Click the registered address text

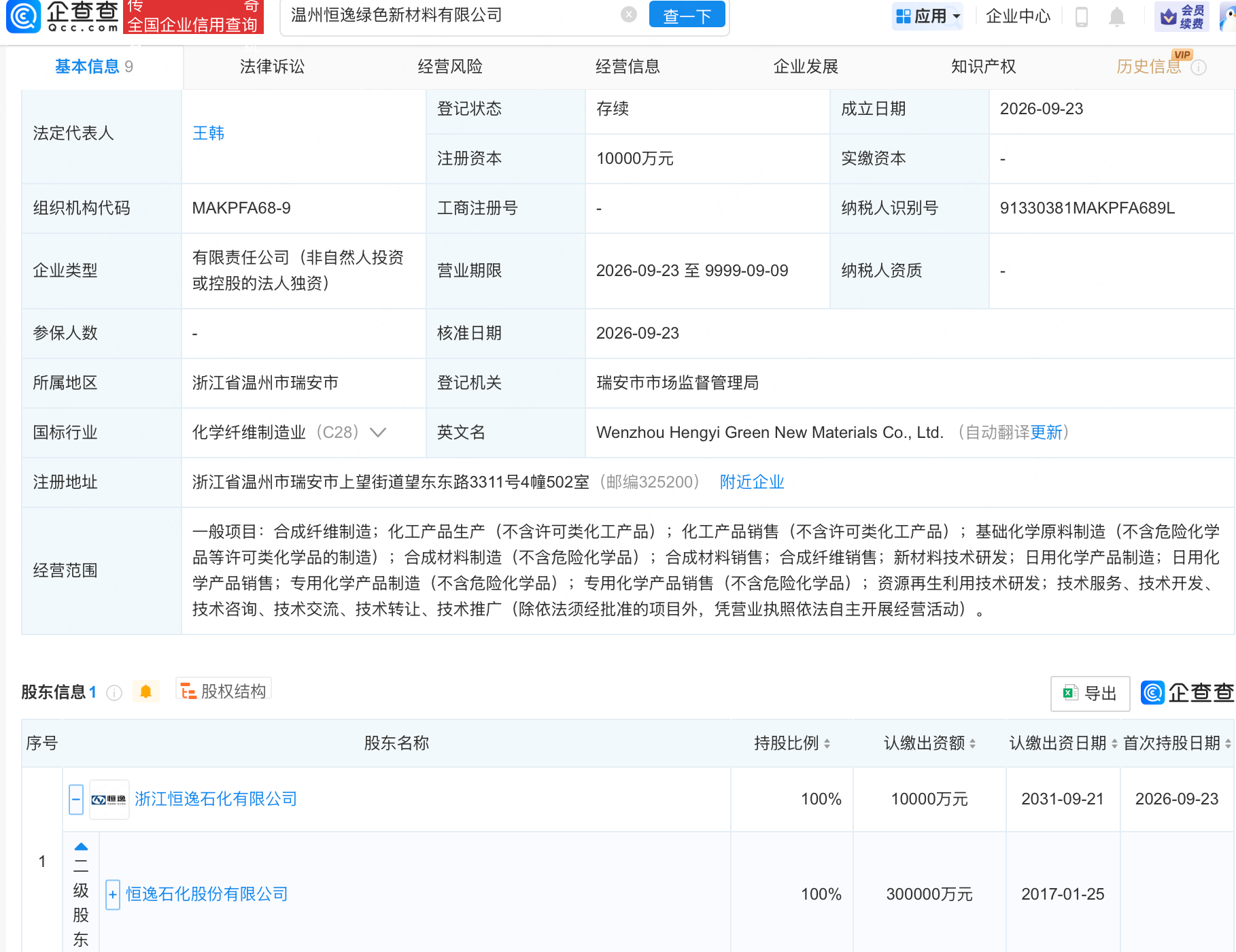(x=391, y=482)
